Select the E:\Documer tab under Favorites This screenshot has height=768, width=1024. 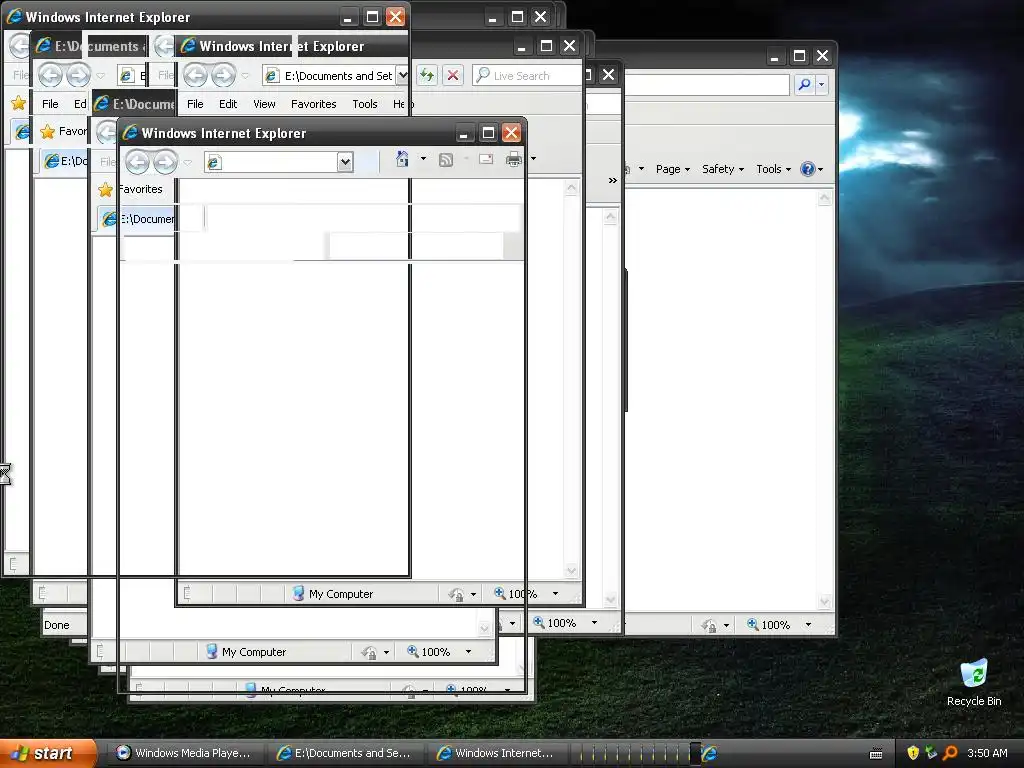[138, 219]
